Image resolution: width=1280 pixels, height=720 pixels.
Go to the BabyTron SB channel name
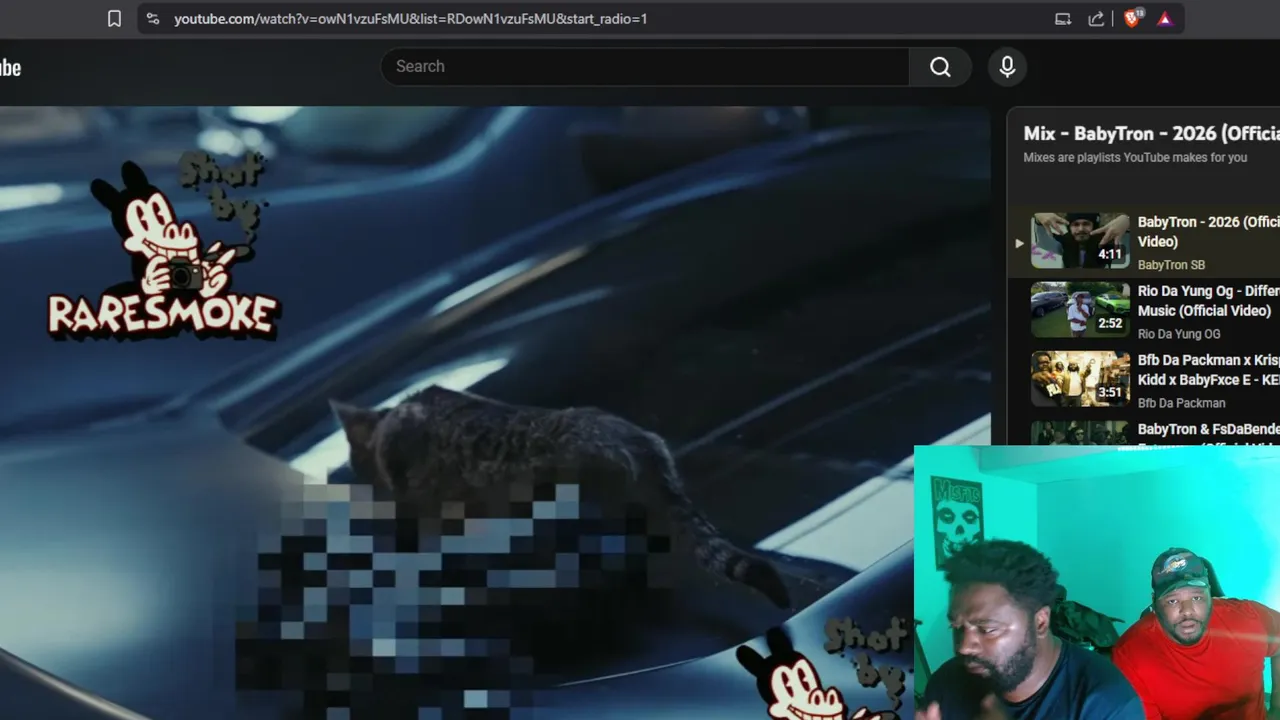[1171, 265]
